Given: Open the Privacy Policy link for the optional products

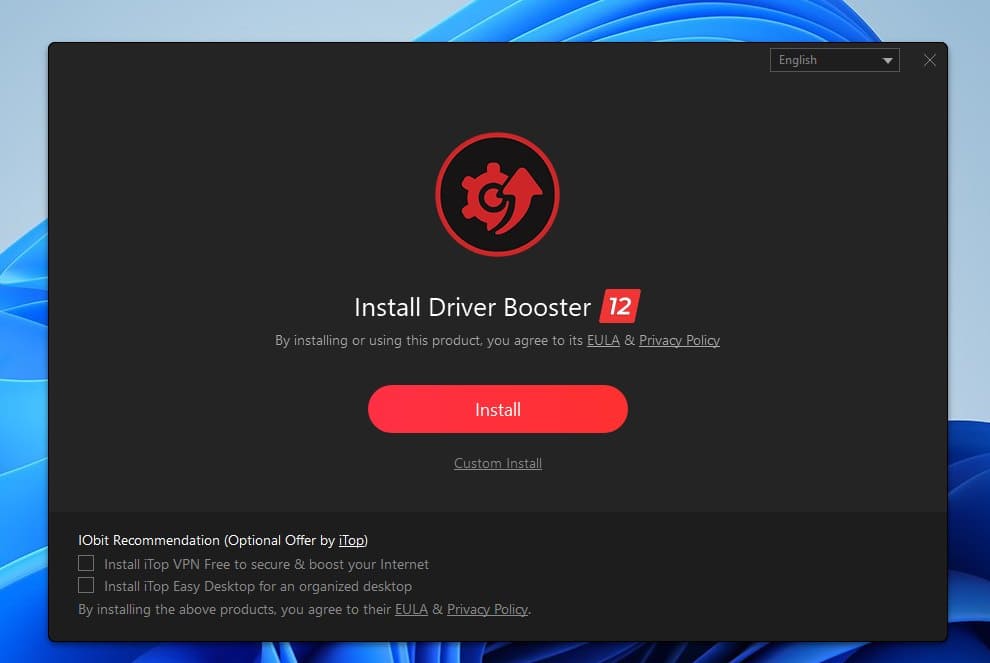Looking at the screenshot, I should tap(487, 609).
